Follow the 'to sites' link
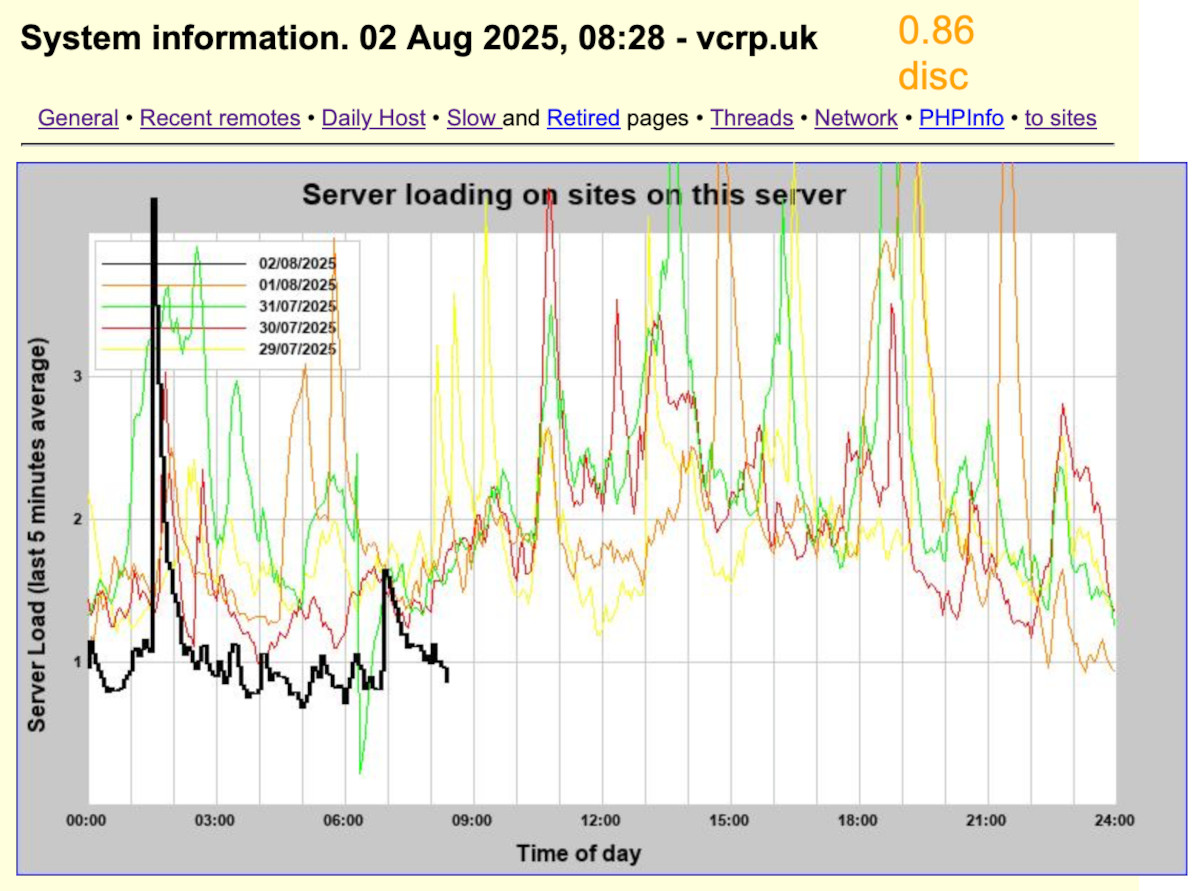 1060,118
